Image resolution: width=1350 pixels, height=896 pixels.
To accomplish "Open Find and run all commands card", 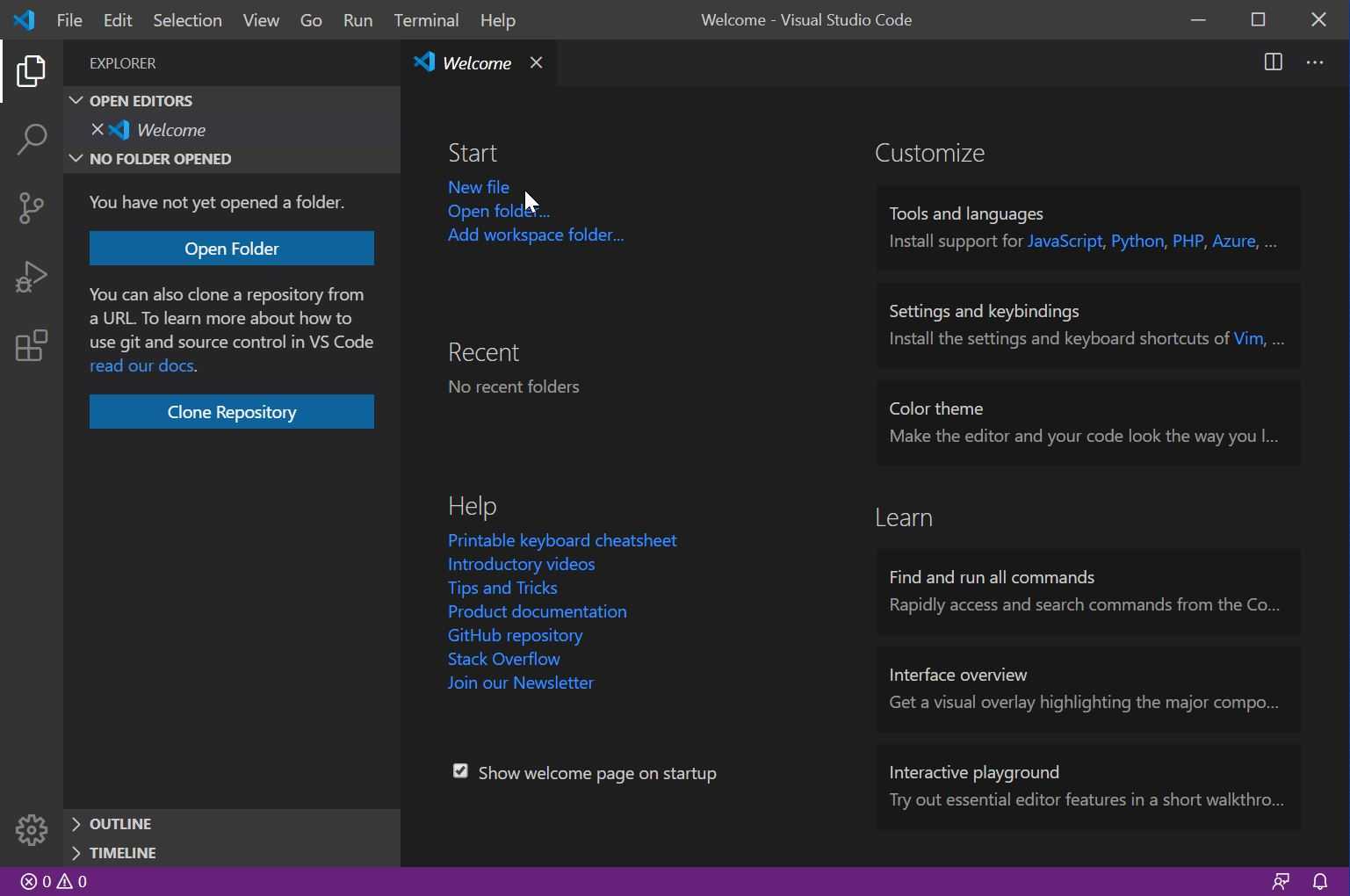I will pyautogui.click(x=1088, y=591).
